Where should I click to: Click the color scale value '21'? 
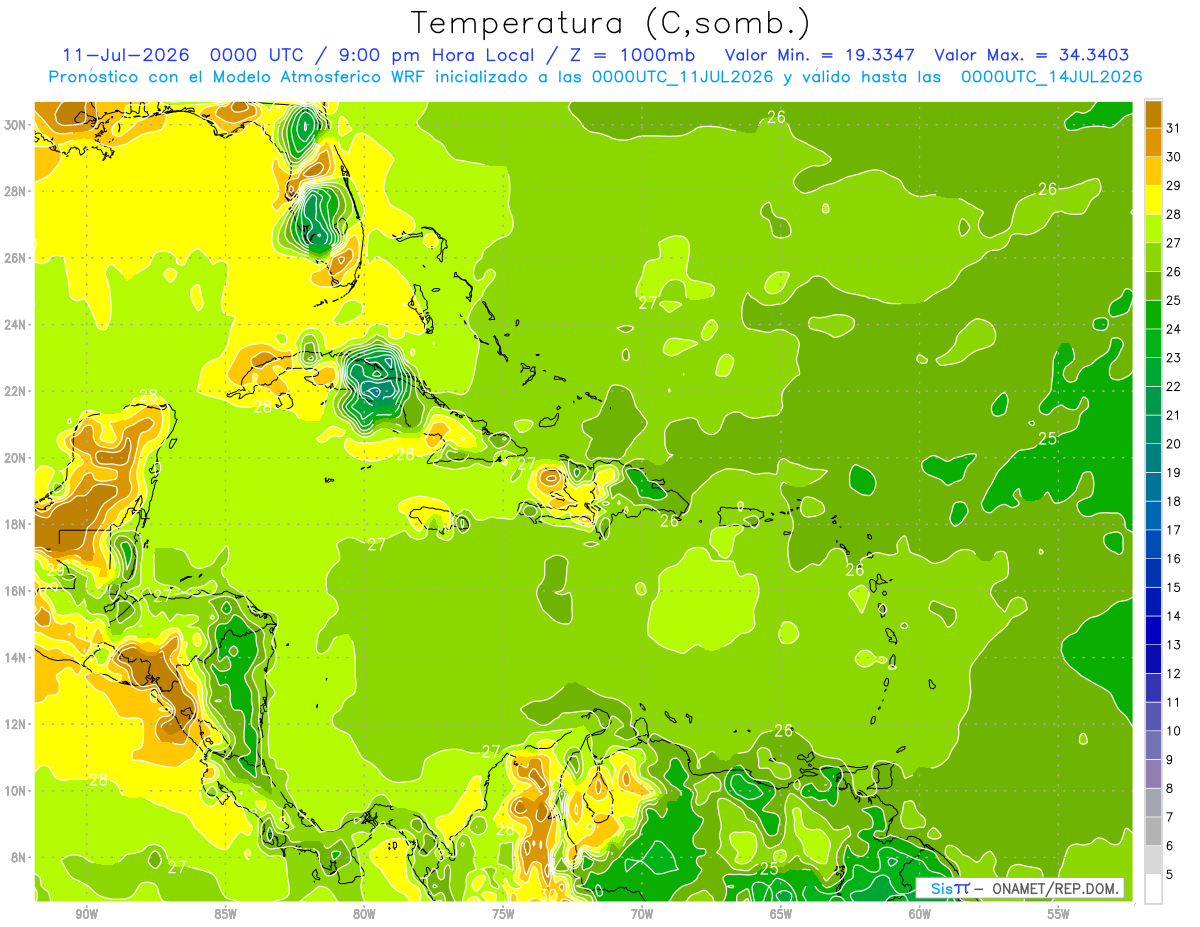tap(1173, 415)
